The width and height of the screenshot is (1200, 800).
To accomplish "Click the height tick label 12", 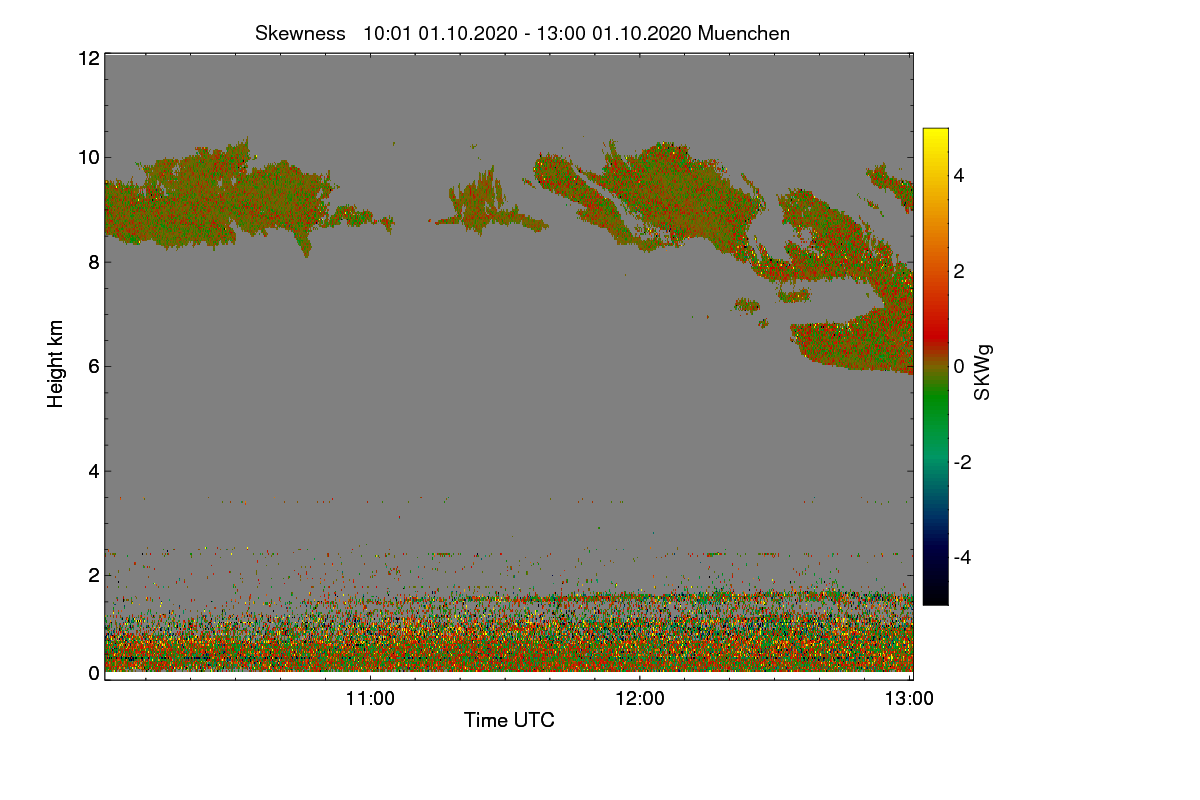I will click(x=87, y=58).
